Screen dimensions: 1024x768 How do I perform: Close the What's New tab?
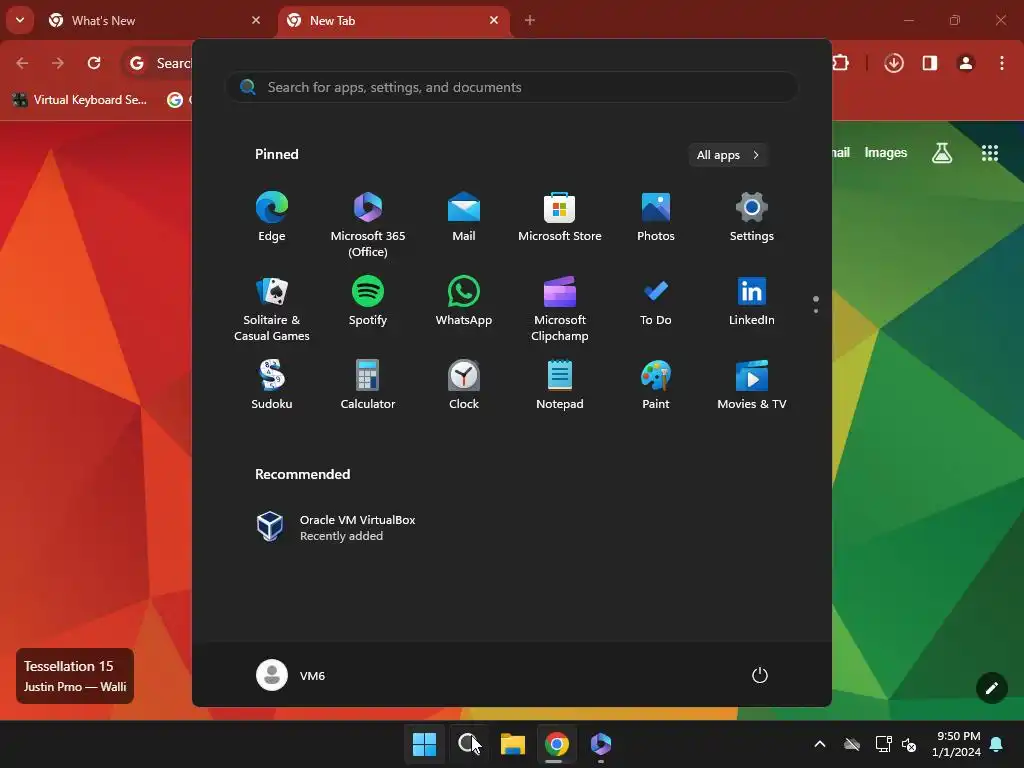click(256, 20)
